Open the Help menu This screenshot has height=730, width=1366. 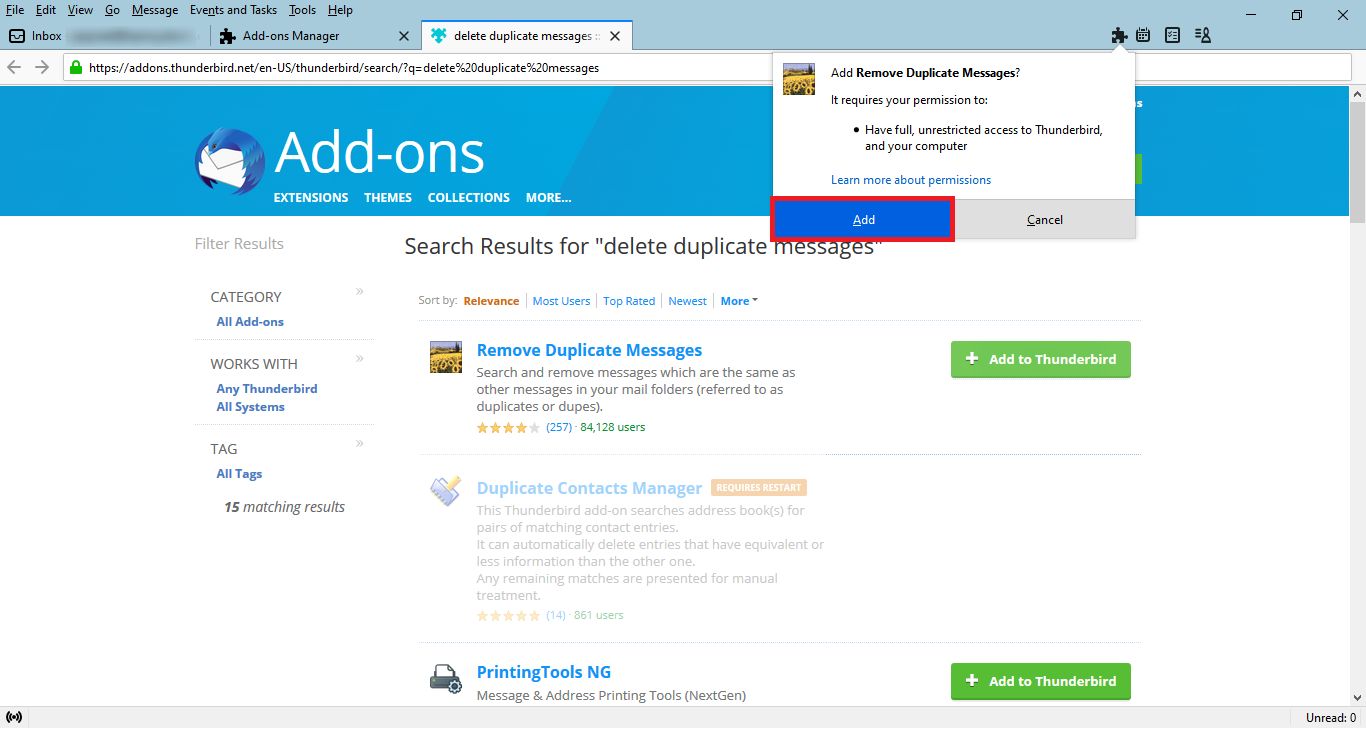(340, 10)
